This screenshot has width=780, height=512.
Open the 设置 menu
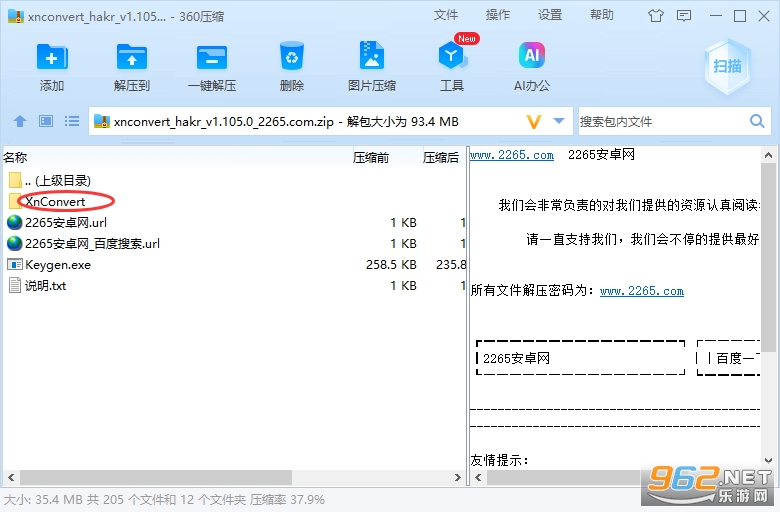tap(550, 15)
